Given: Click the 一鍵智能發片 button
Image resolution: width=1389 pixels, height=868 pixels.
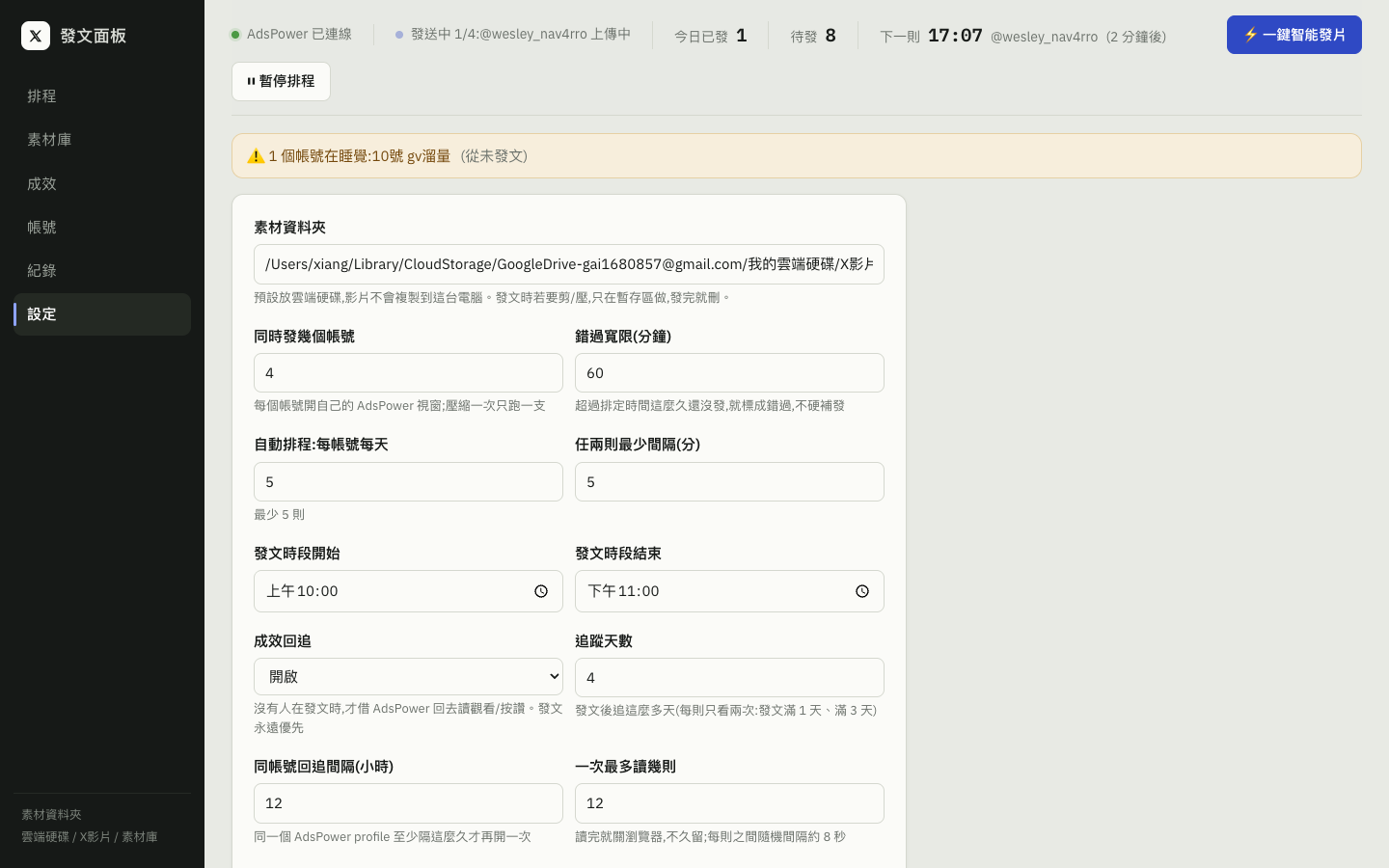Looking at the screenshot, I should (x=1294, y=35).
